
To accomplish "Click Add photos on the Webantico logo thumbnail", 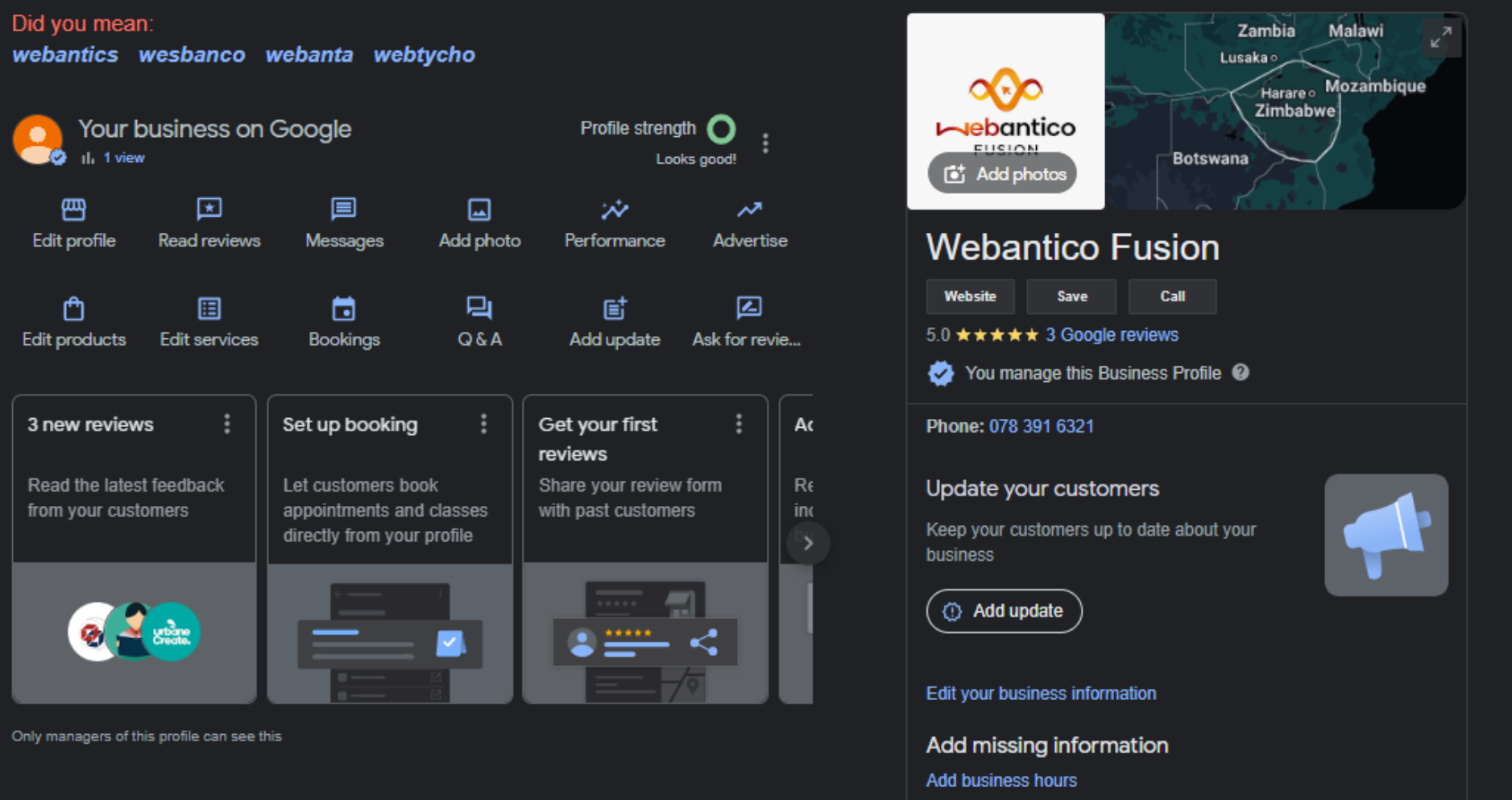I will point(1003,174).
